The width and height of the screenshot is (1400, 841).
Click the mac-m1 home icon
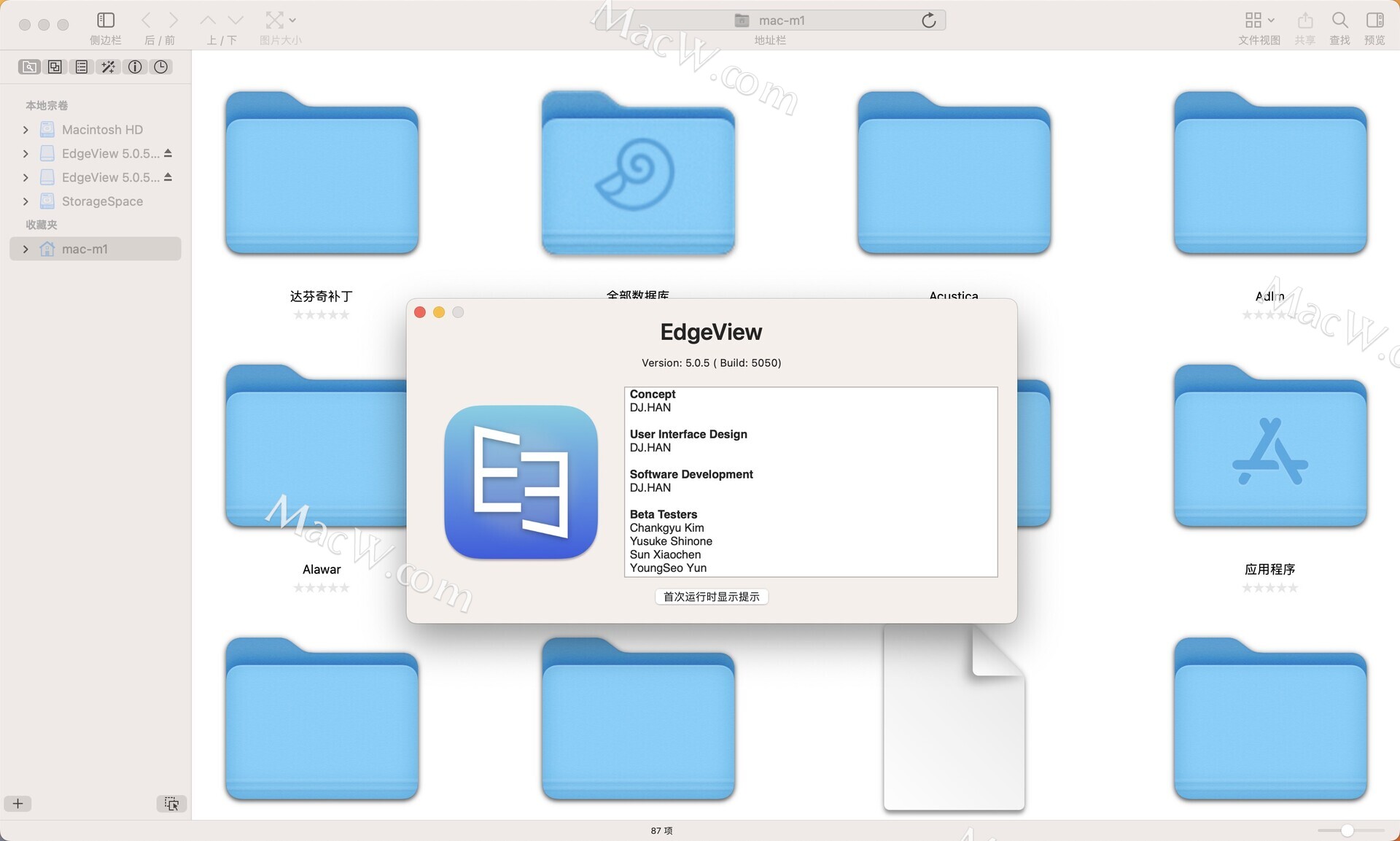[47, 249]
